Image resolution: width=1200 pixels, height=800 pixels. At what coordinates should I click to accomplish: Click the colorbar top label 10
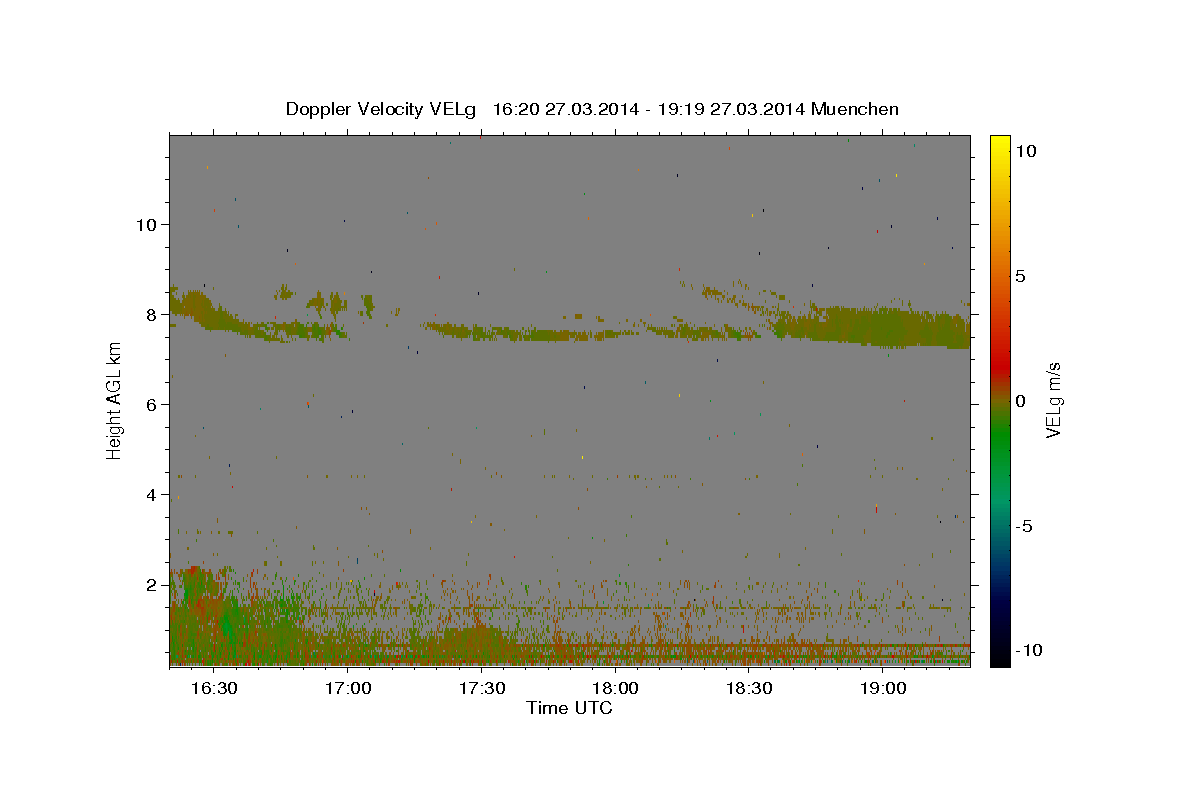point(1025,151)
